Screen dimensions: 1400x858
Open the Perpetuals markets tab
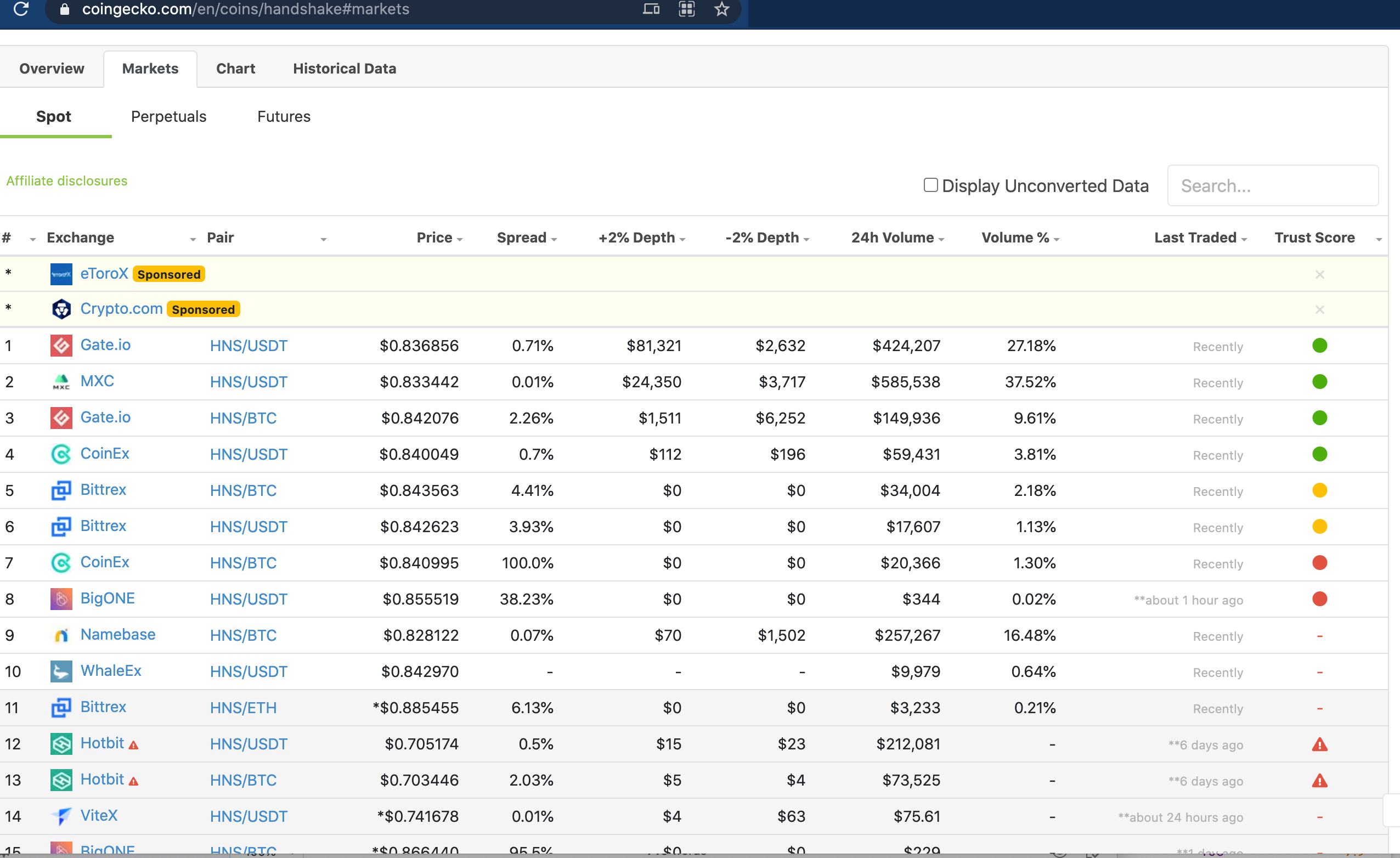(x=168, y=116)
